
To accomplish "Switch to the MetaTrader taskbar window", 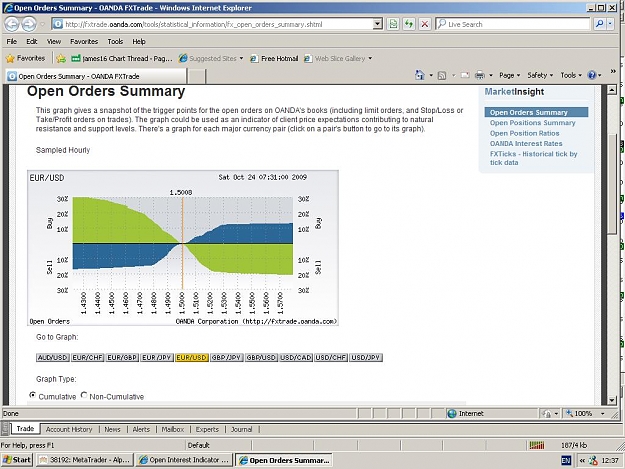I will click(x=85, y=460).
